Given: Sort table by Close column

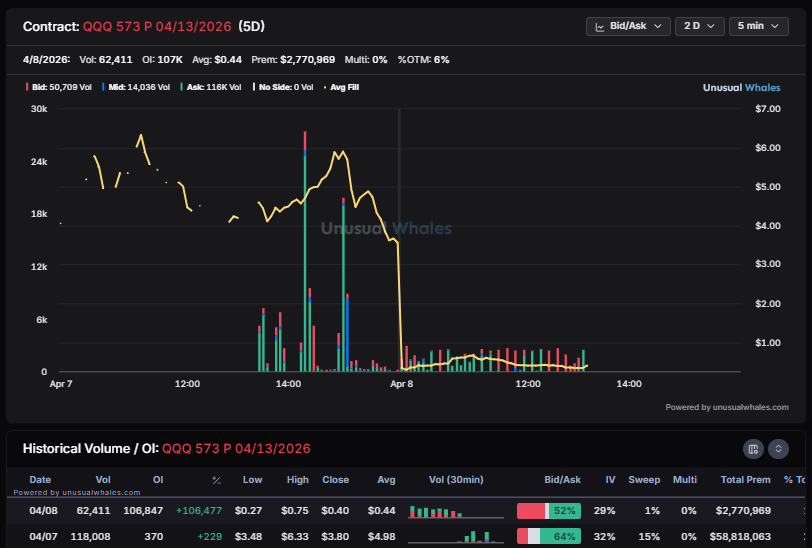Looking at the screenshot, I should [x=336, y=480].
